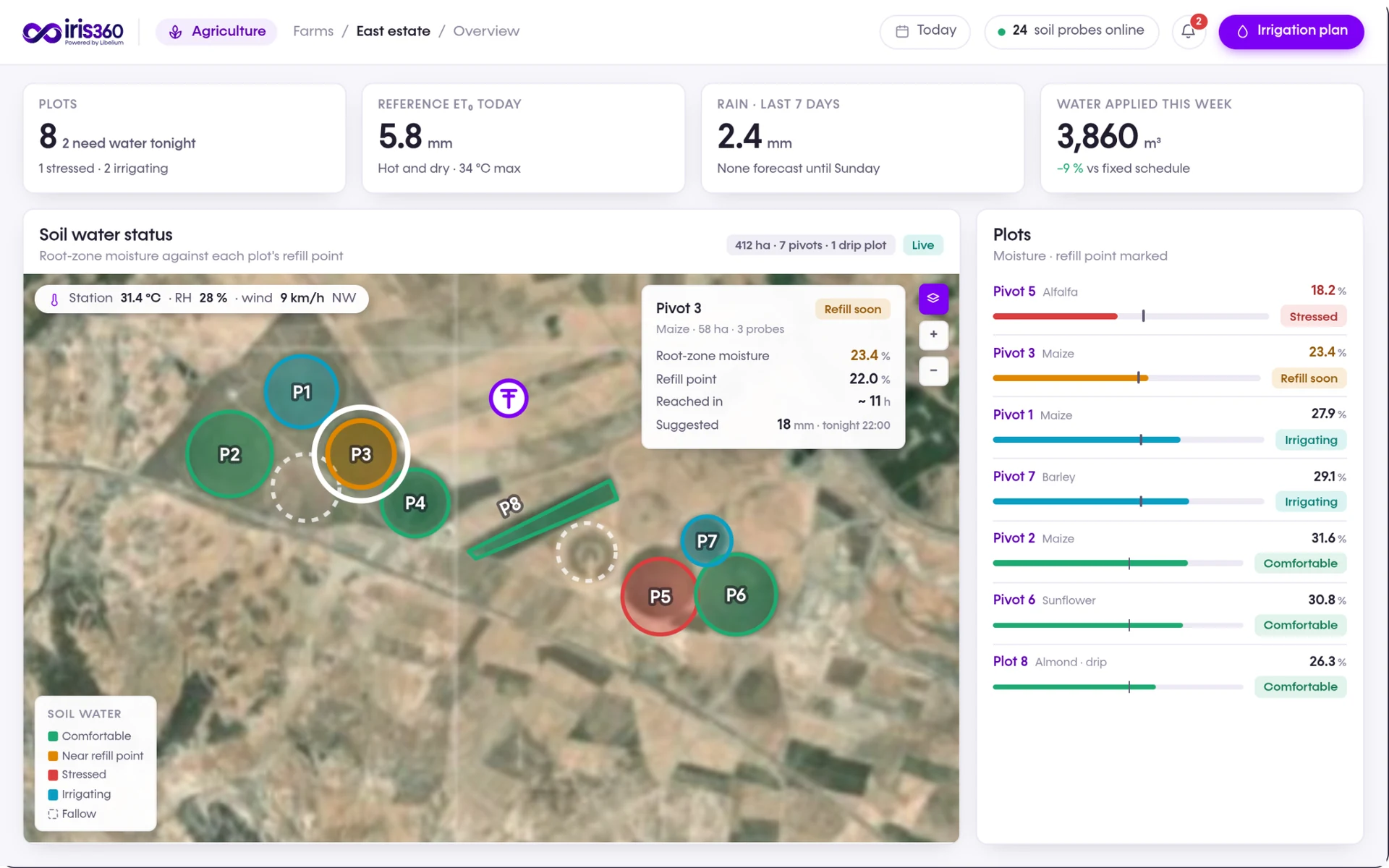Select the P3 pivot circle on map
Image resolution: width=1389 pixels, height=868 pixels.
tap(361, 454)
